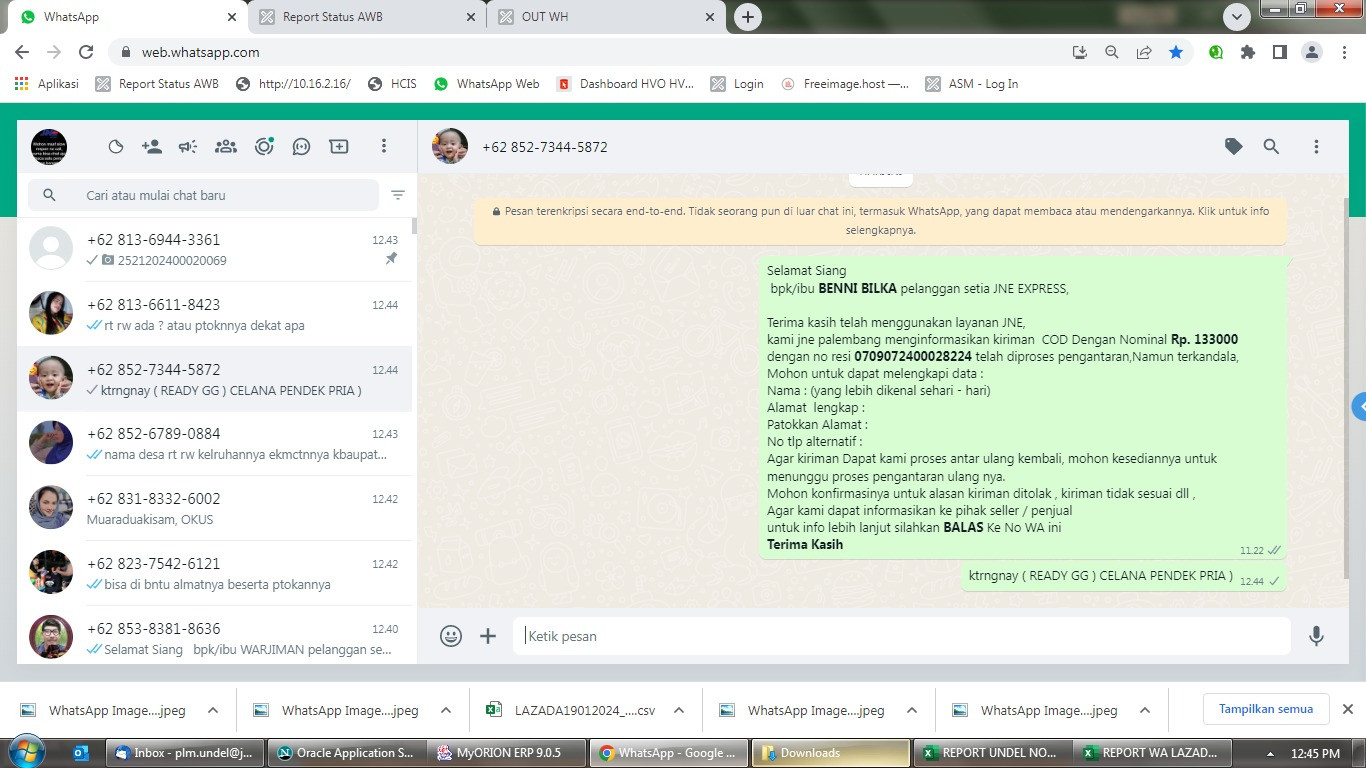The height and width of the screenshot is (768, 1366).
Task: Open the communities group icon
Action: pos(226,147)
